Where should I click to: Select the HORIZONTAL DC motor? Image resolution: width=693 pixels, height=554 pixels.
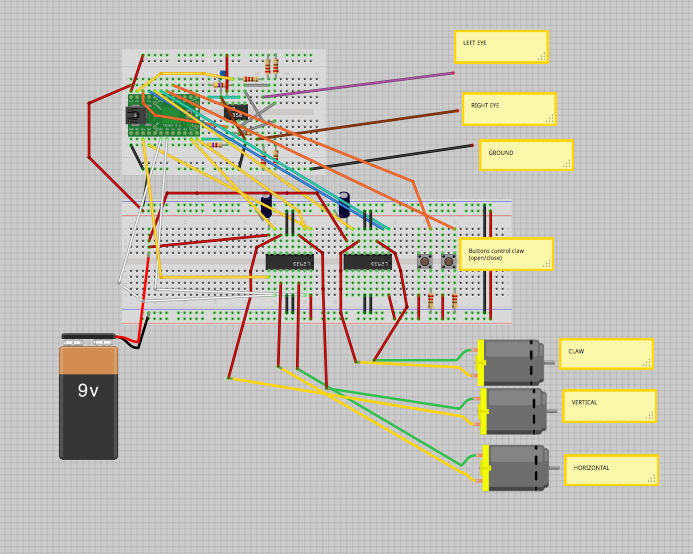[517, 468]
